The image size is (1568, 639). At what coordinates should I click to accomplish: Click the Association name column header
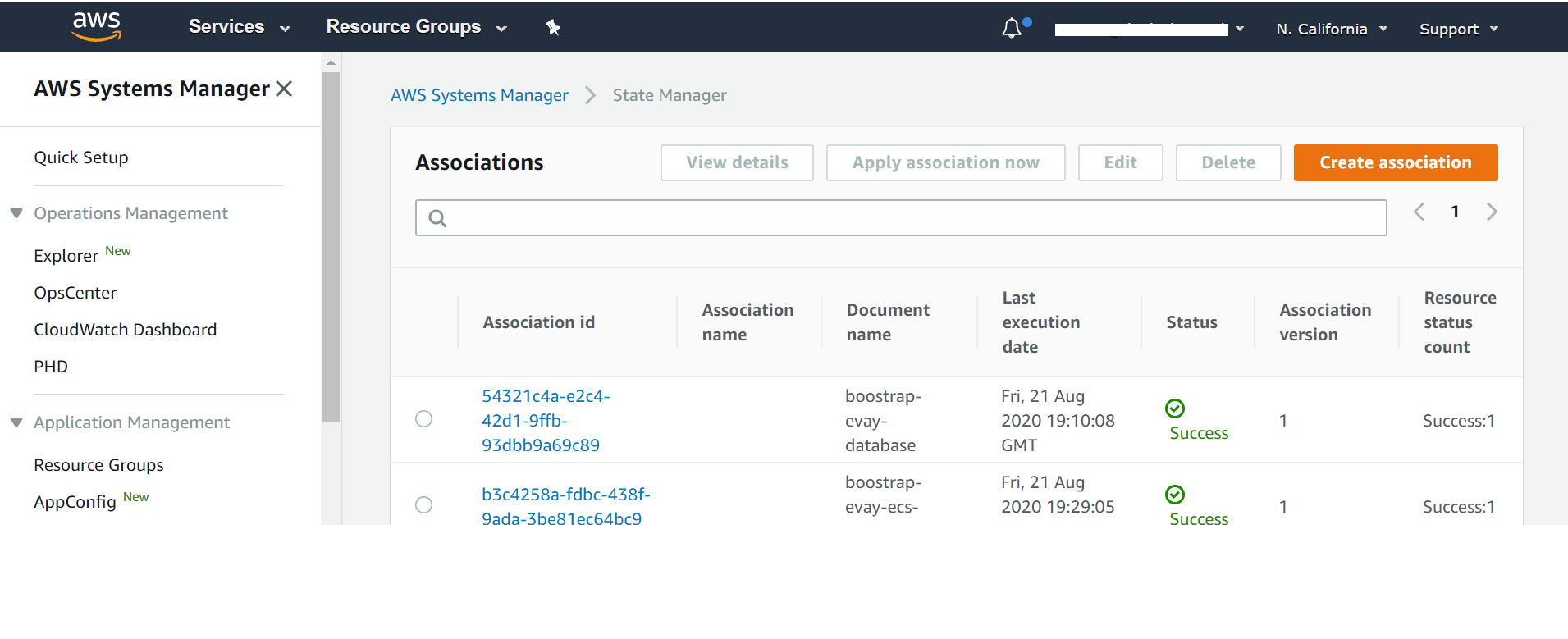(747, 322)
